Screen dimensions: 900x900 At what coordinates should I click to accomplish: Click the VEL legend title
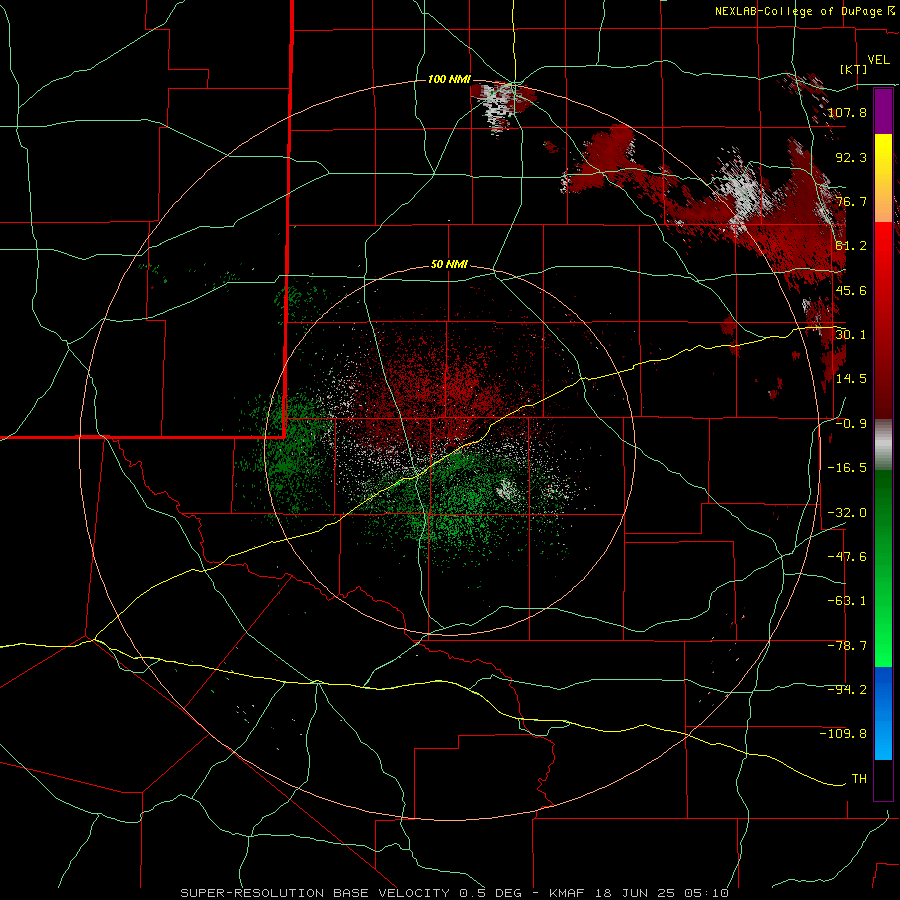tap(878, 60)
